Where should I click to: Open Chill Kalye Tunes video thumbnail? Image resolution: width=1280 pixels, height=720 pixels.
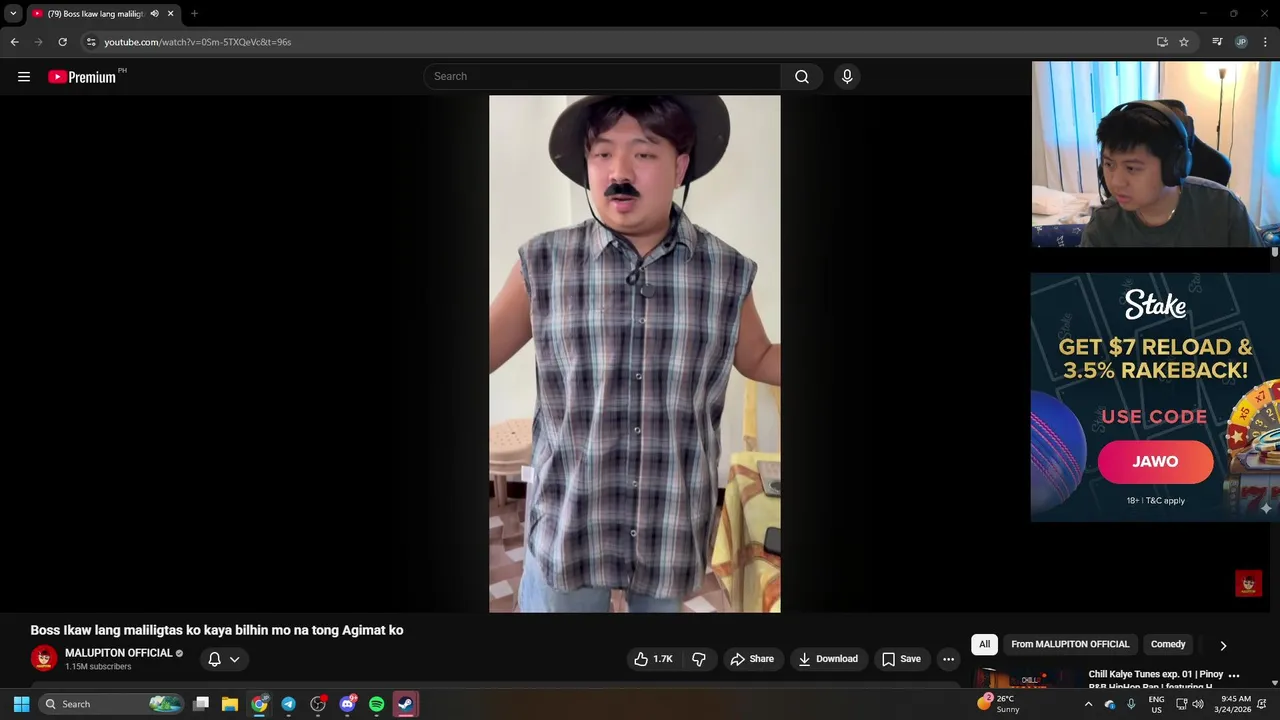coord(1026,679)
